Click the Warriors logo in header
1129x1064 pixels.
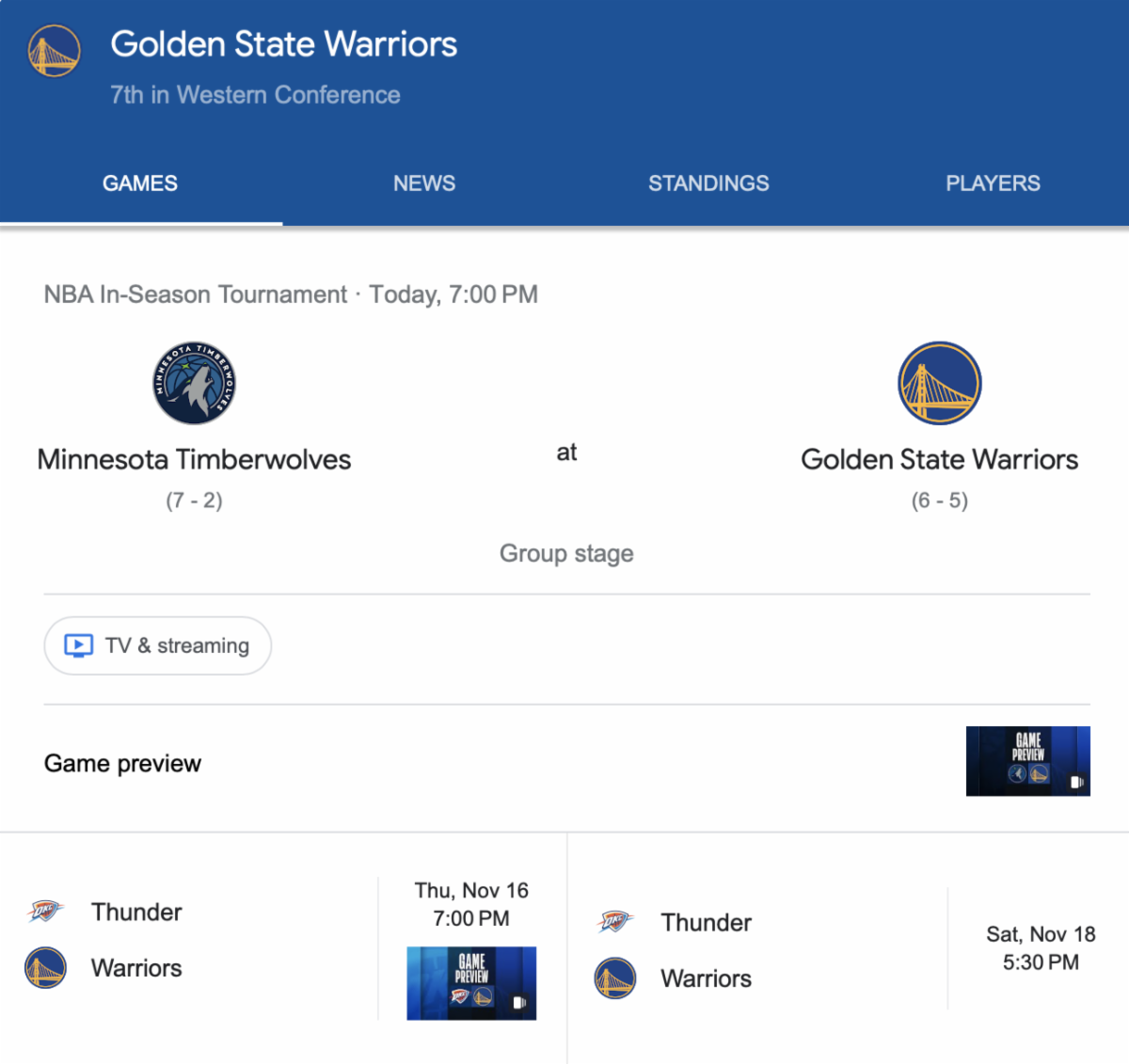pyautogui.click(x=54, y=51)
